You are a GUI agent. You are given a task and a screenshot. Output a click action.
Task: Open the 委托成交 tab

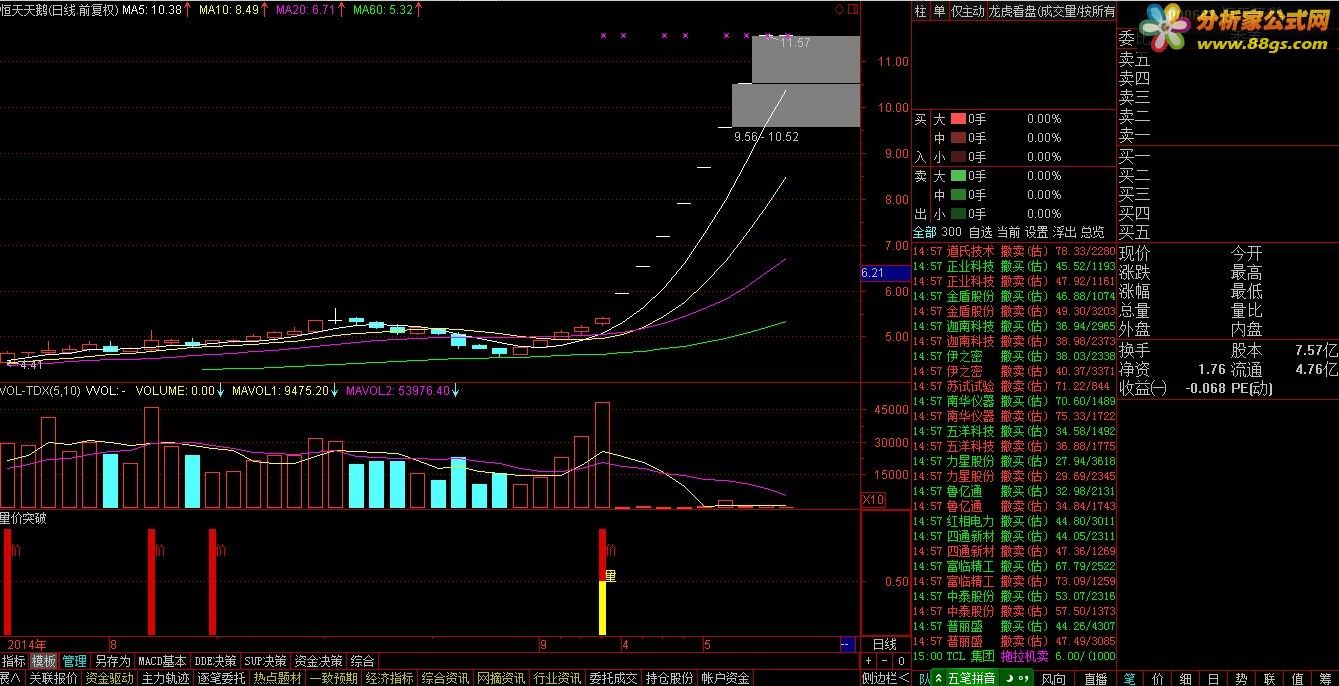pos(613,678)
